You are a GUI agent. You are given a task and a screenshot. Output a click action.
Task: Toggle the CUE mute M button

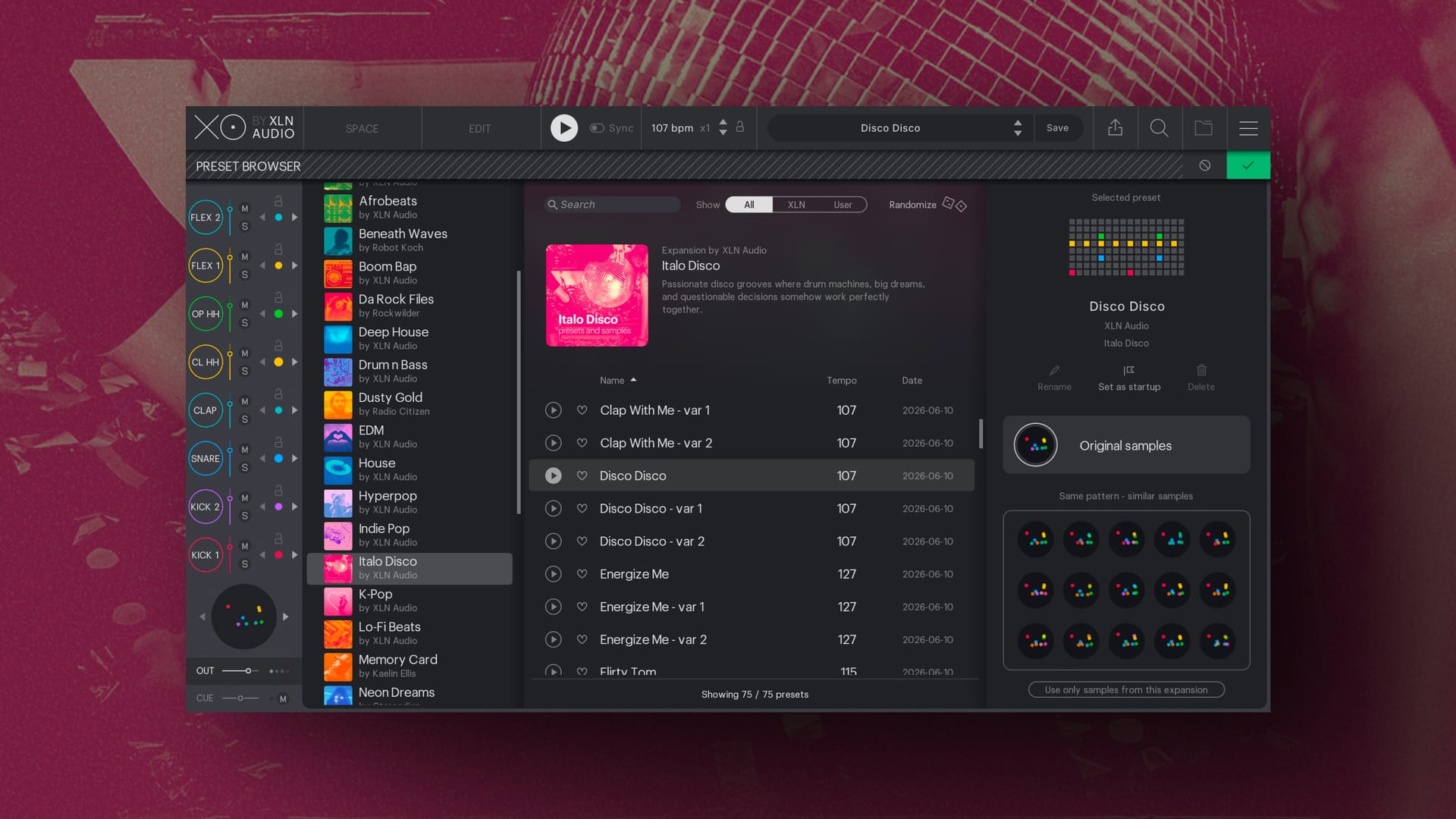283,698
